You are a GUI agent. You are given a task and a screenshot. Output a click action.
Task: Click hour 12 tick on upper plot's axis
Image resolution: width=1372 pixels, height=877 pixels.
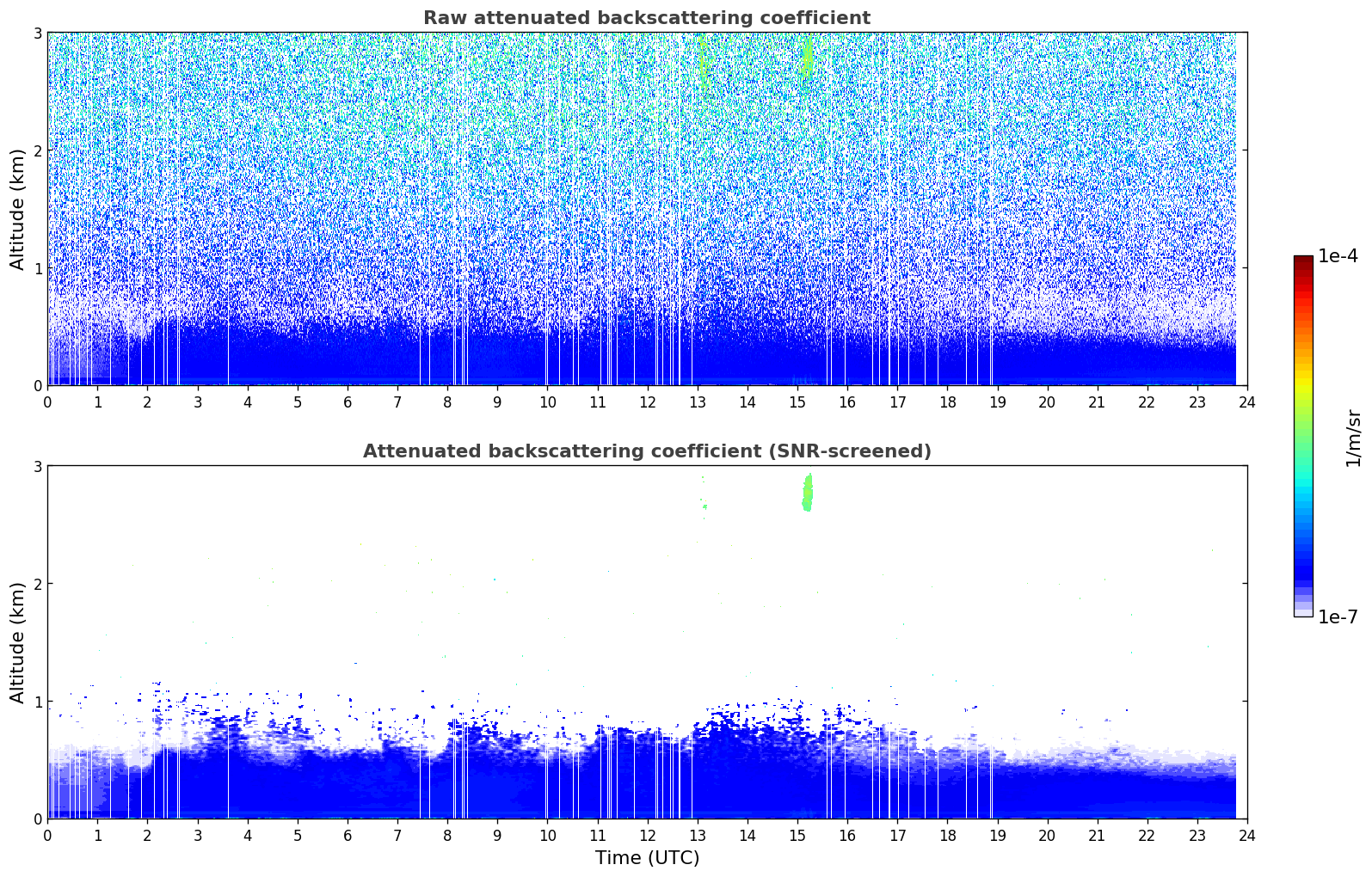(x=647, y=402)
